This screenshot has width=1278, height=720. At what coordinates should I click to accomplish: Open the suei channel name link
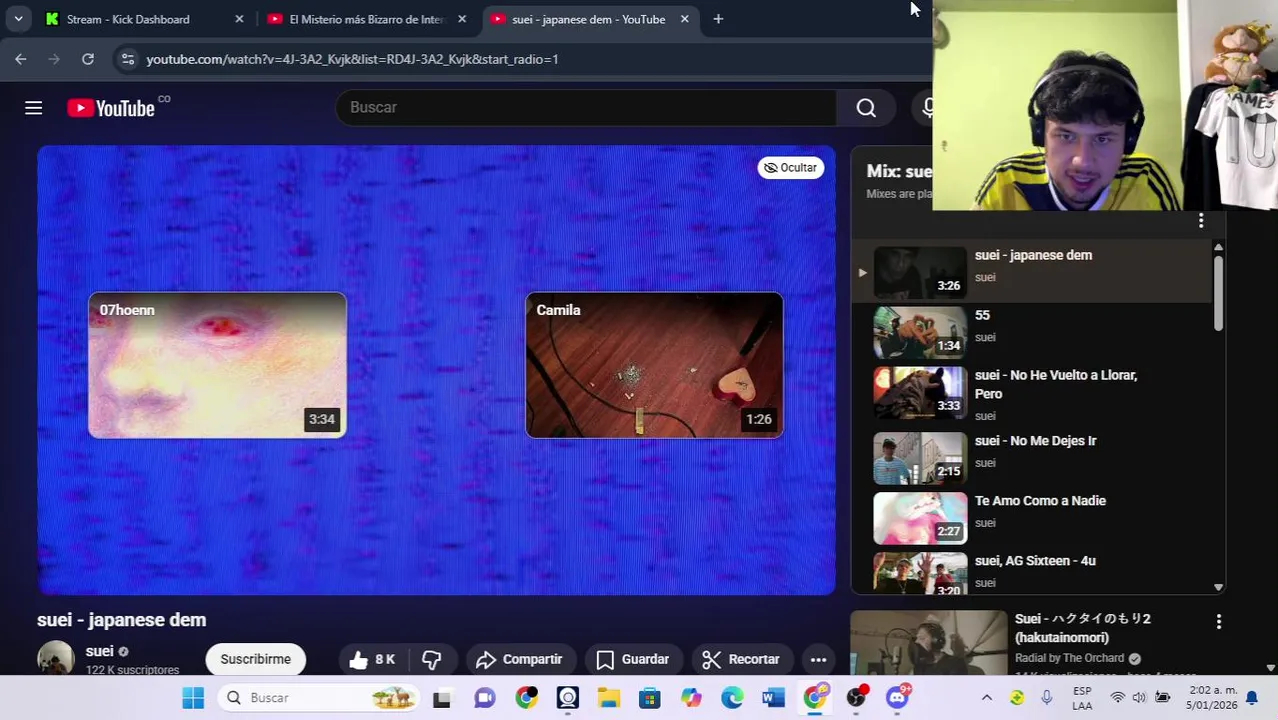click(x=99, y=651)
